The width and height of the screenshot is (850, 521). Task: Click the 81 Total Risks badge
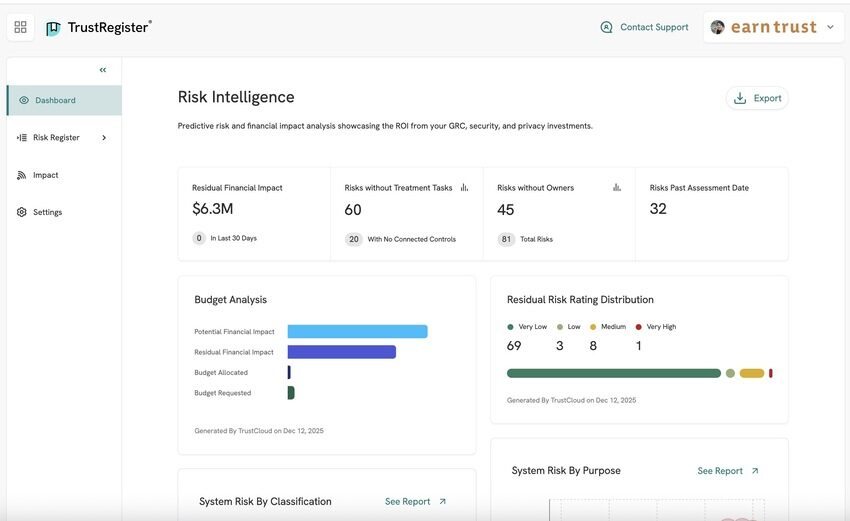tap(506, 239)
